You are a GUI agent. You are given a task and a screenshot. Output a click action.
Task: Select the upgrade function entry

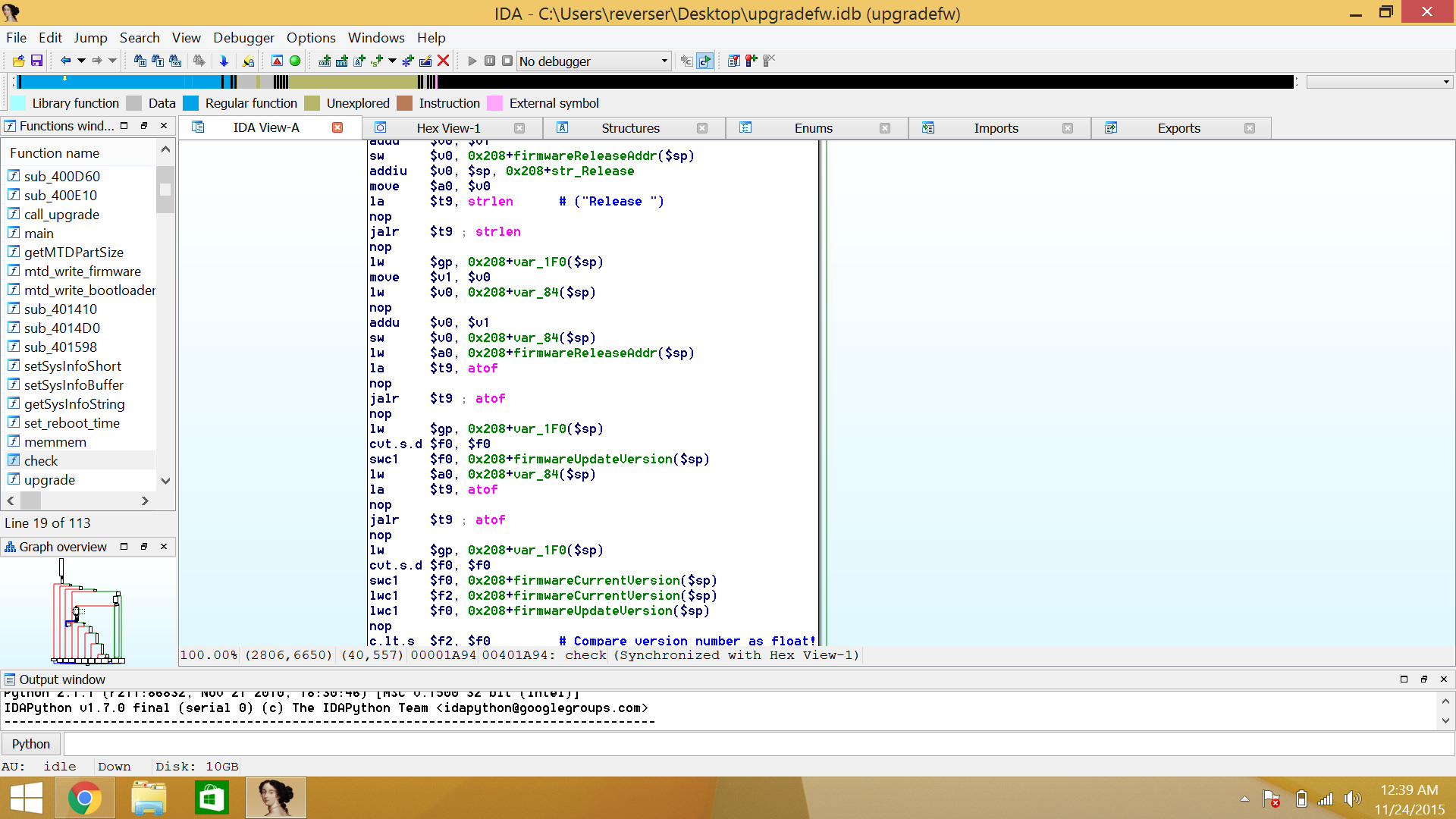click(49, 479)
